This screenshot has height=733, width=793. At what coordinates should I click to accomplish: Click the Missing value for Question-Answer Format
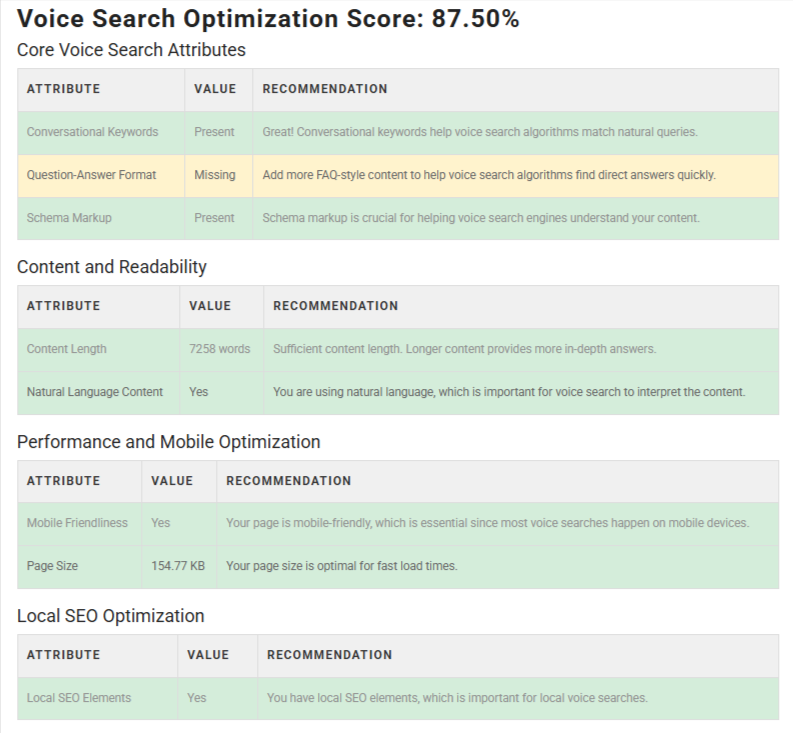pyautogui.click(x=215, y=175)
